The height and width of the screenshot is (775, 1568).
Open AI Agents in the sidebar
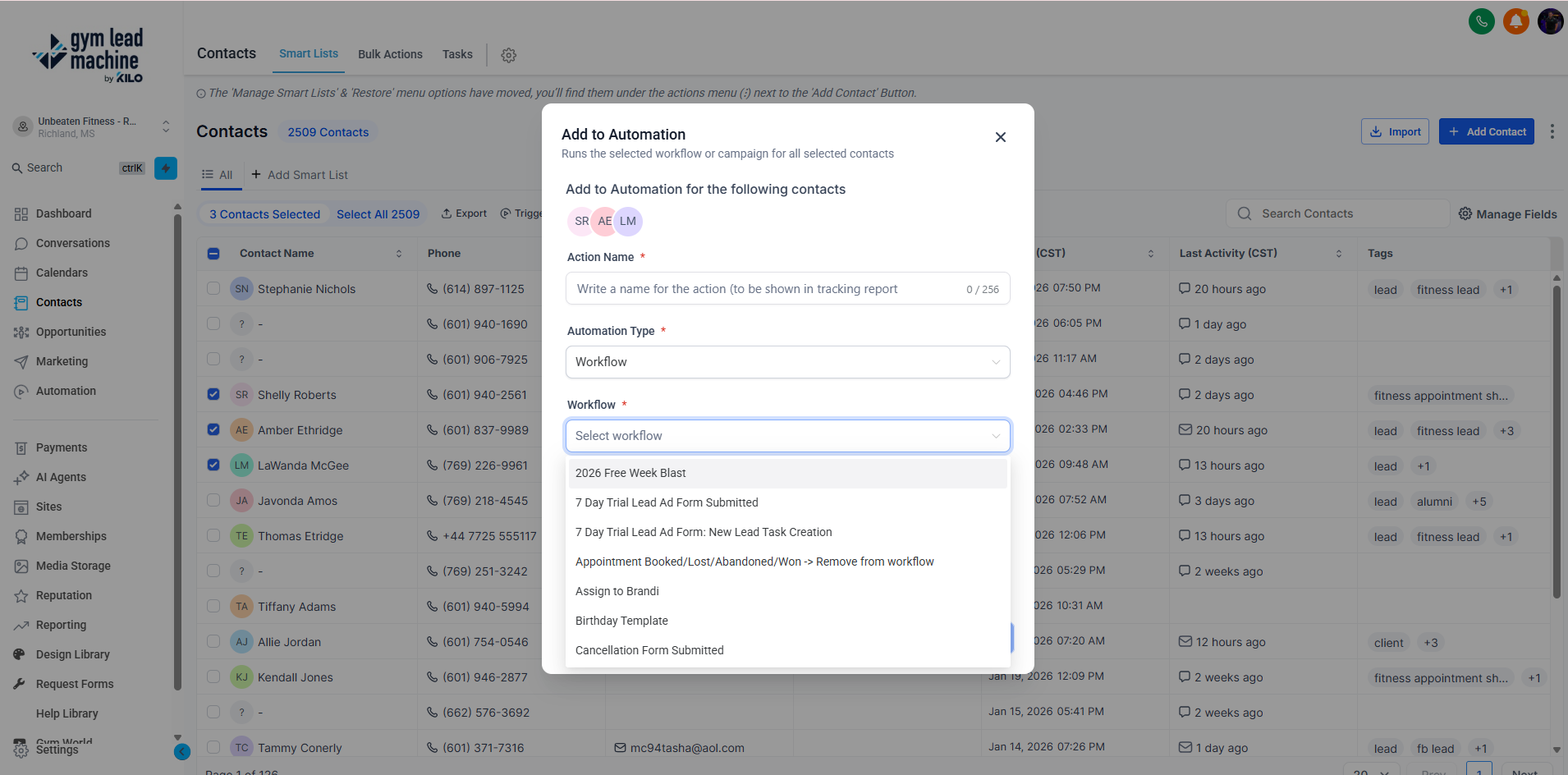(61, 477)
